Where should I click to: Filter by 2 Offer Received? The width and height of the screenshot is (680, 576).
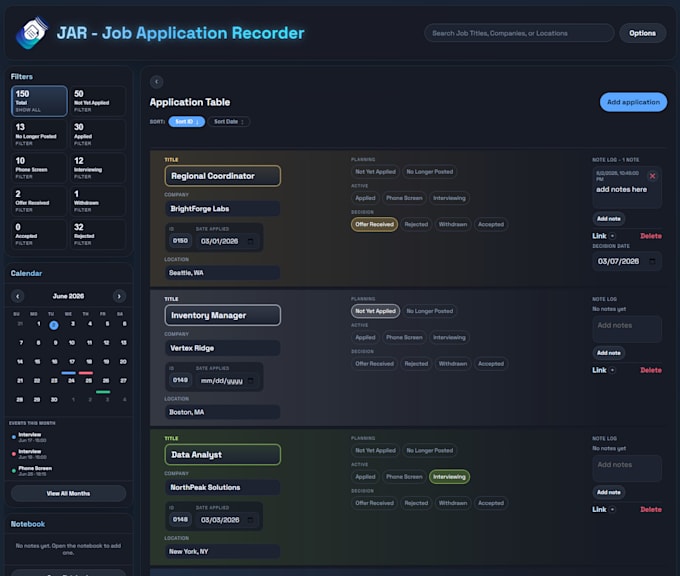pyautogui.click(x=39, y=201)
